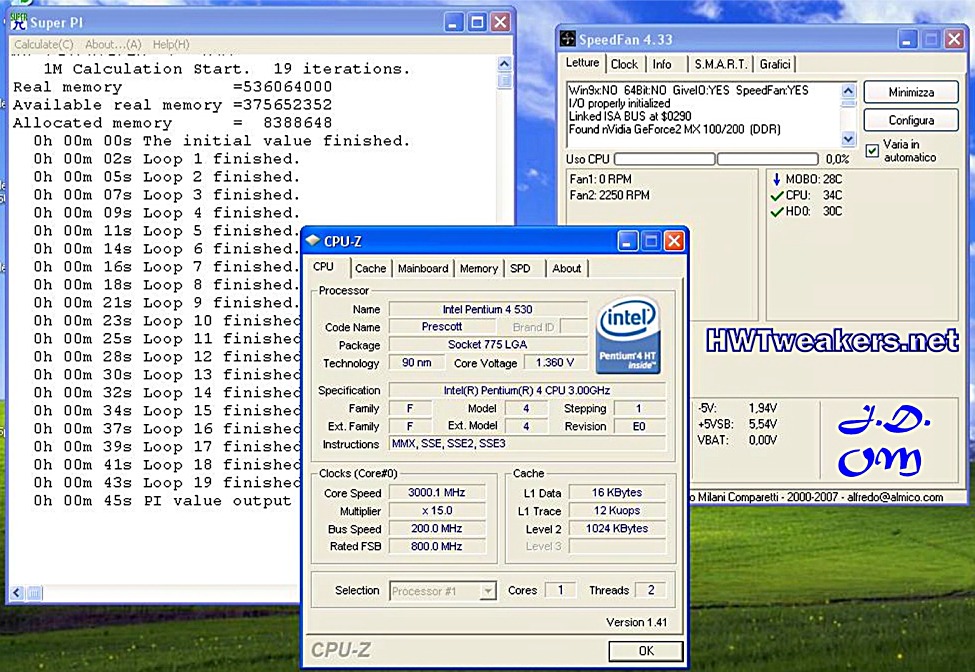Open the Processor #1 selection dropdown
Screen dimensions: 975x672
(489, 591)
